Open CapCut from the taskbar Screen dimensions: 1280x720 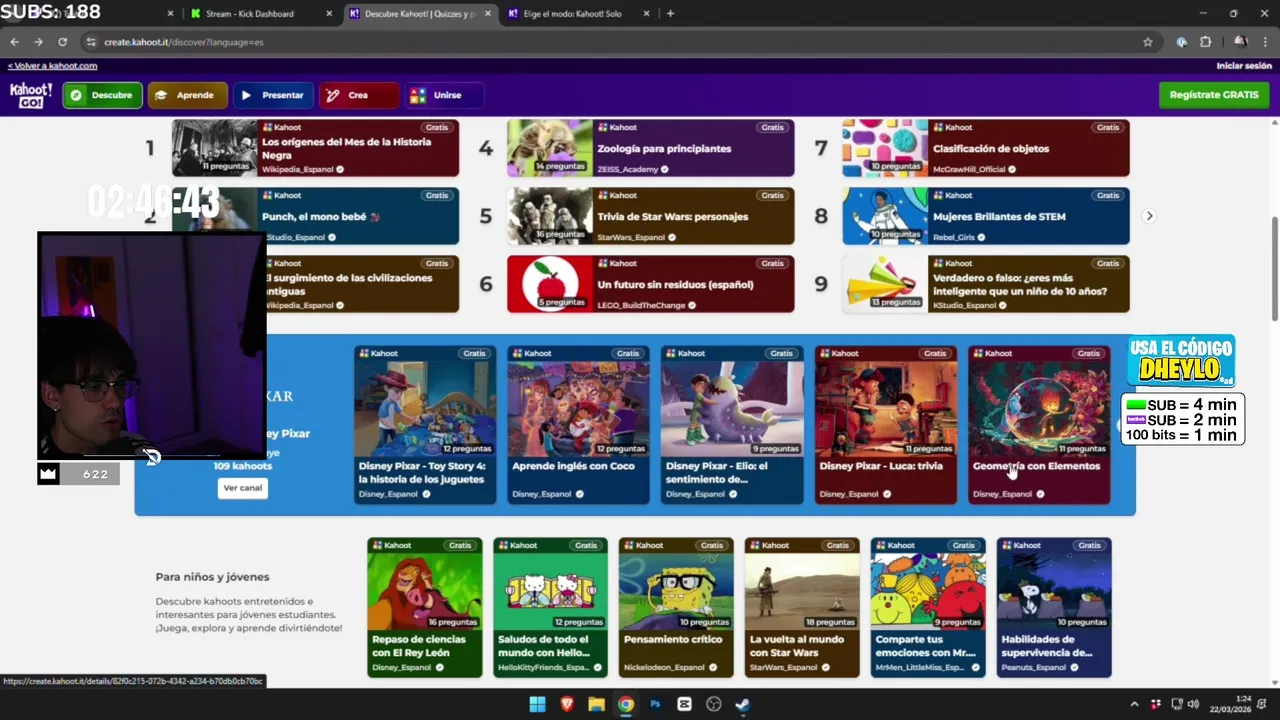tap(684, 704)
